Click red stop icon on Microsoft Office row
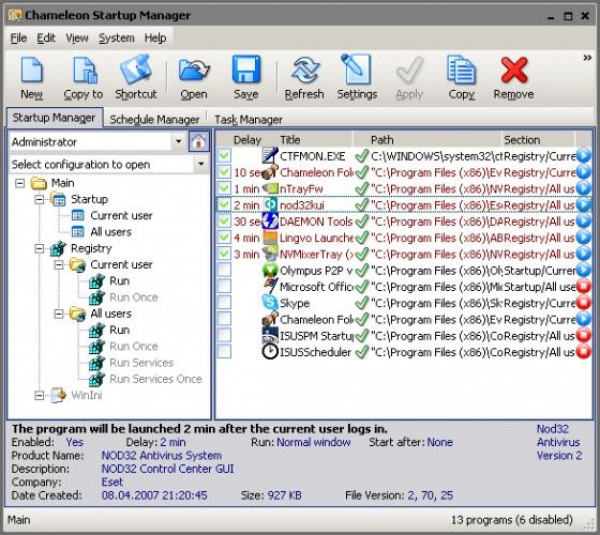 [x=583, y=286]
